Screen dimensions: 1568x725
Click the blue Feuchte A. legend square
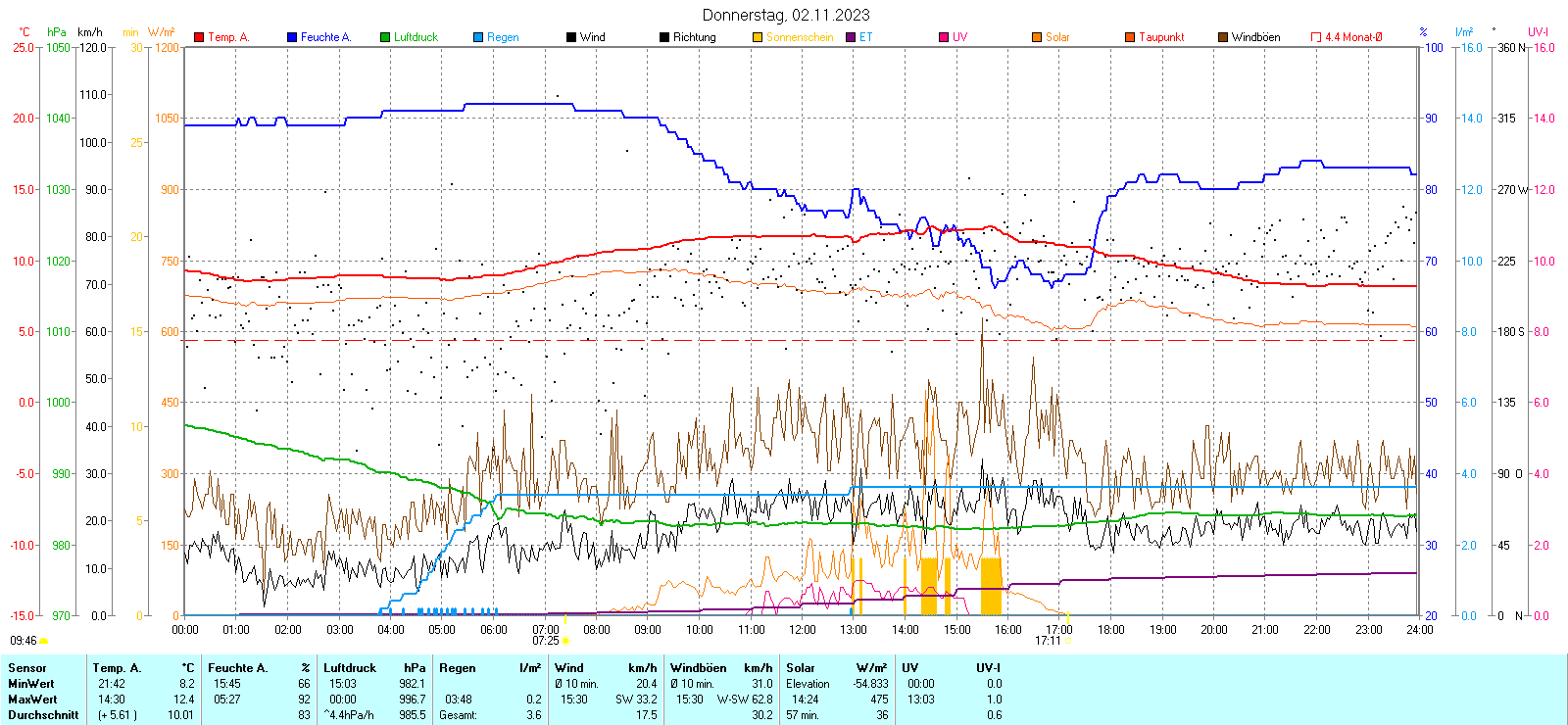(x=292, y=37)
